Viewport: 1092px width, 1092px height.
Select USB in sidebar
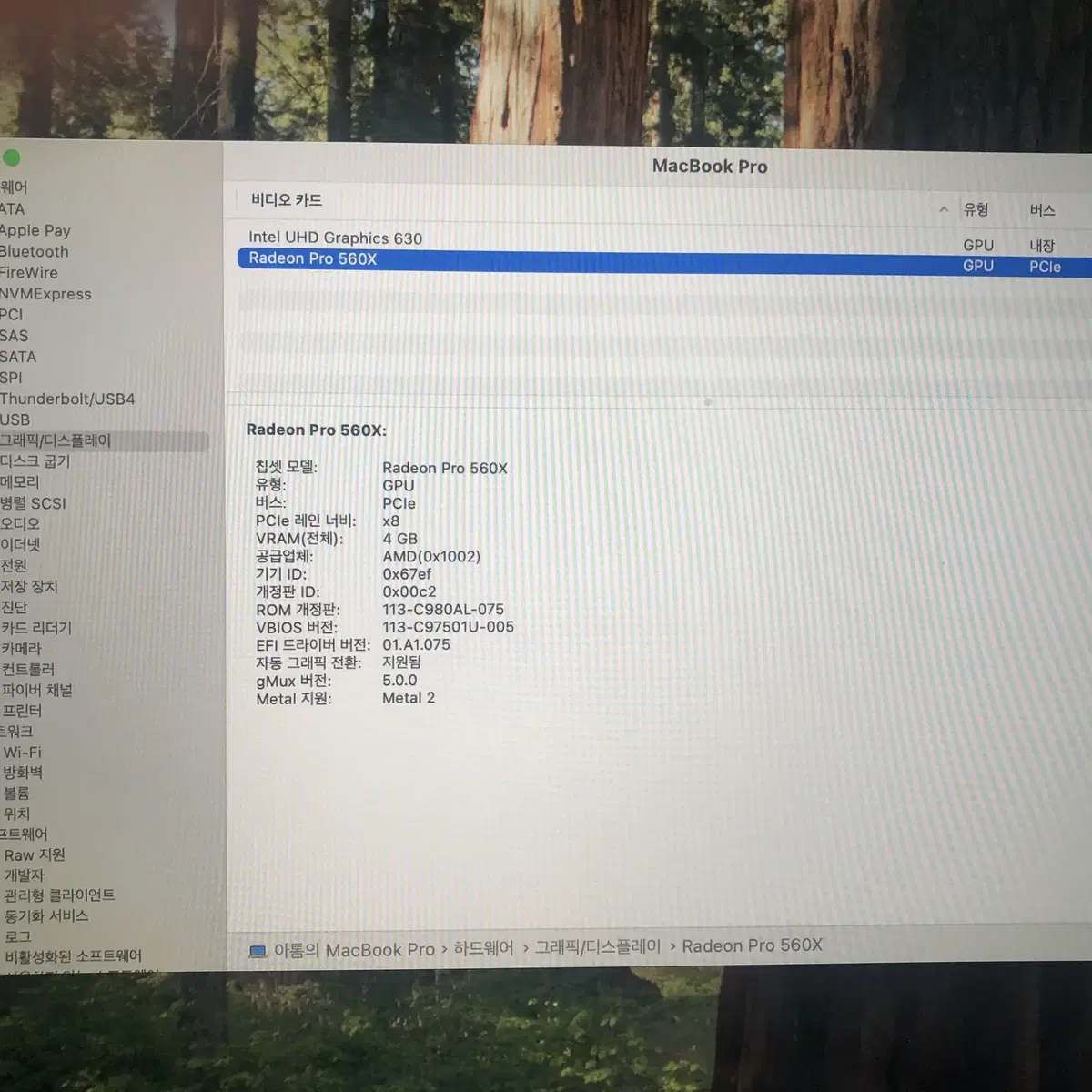(x=15, y=420)
